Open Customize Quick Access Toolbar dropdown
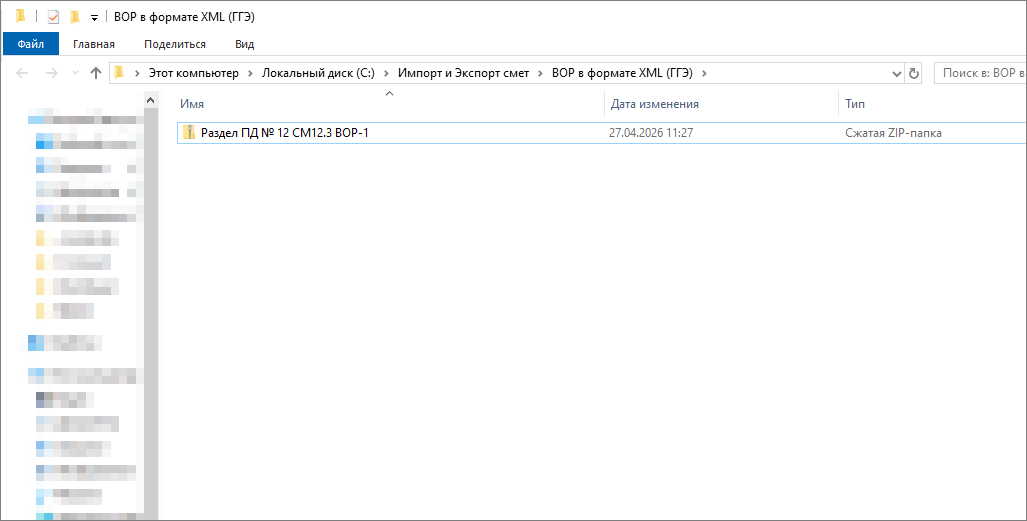 tap(94, 18)
